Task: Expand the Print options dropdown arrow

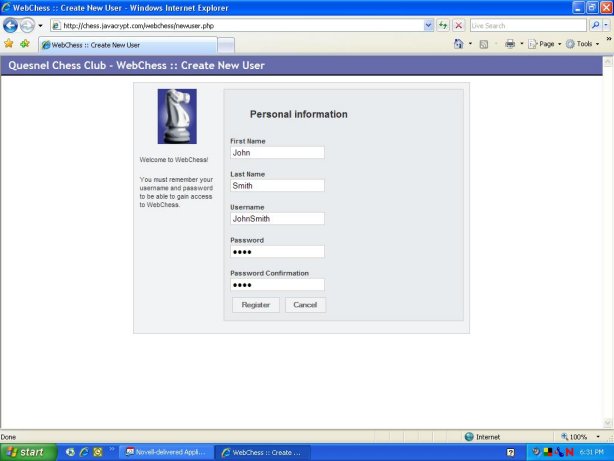Action: [522, 44]
